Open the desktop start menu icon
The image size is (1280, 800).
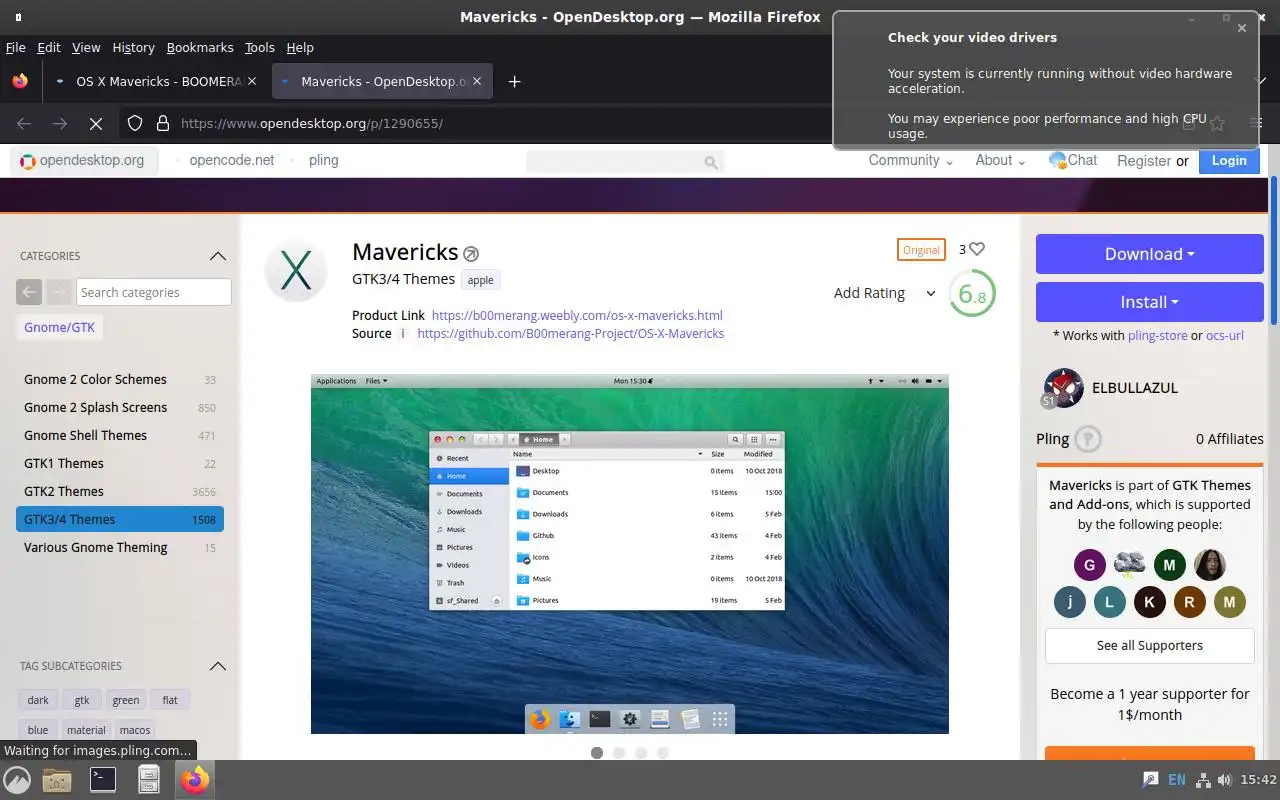(17, 780)
